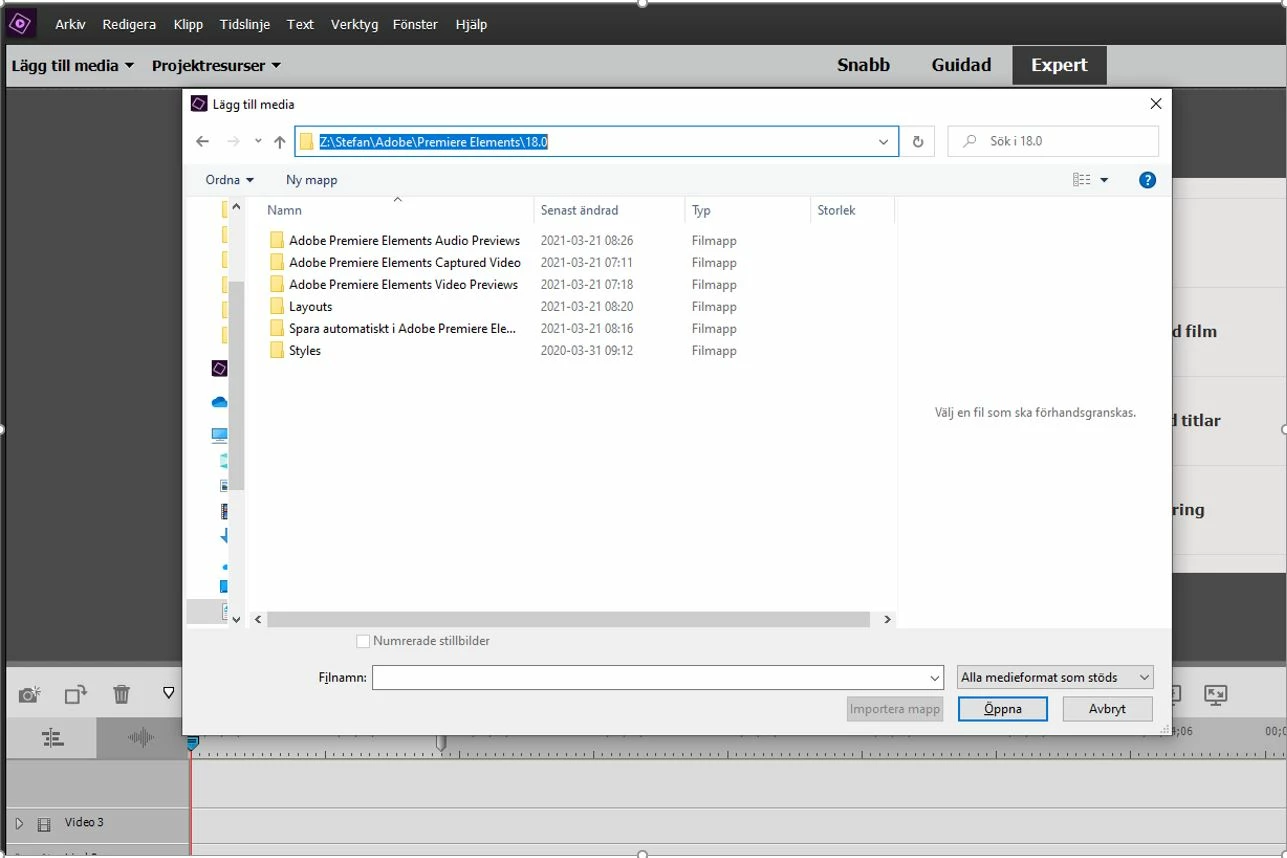Select the timeline track alignment view icon
Screen dimensions: 1287x858
[x=52, y=738]
